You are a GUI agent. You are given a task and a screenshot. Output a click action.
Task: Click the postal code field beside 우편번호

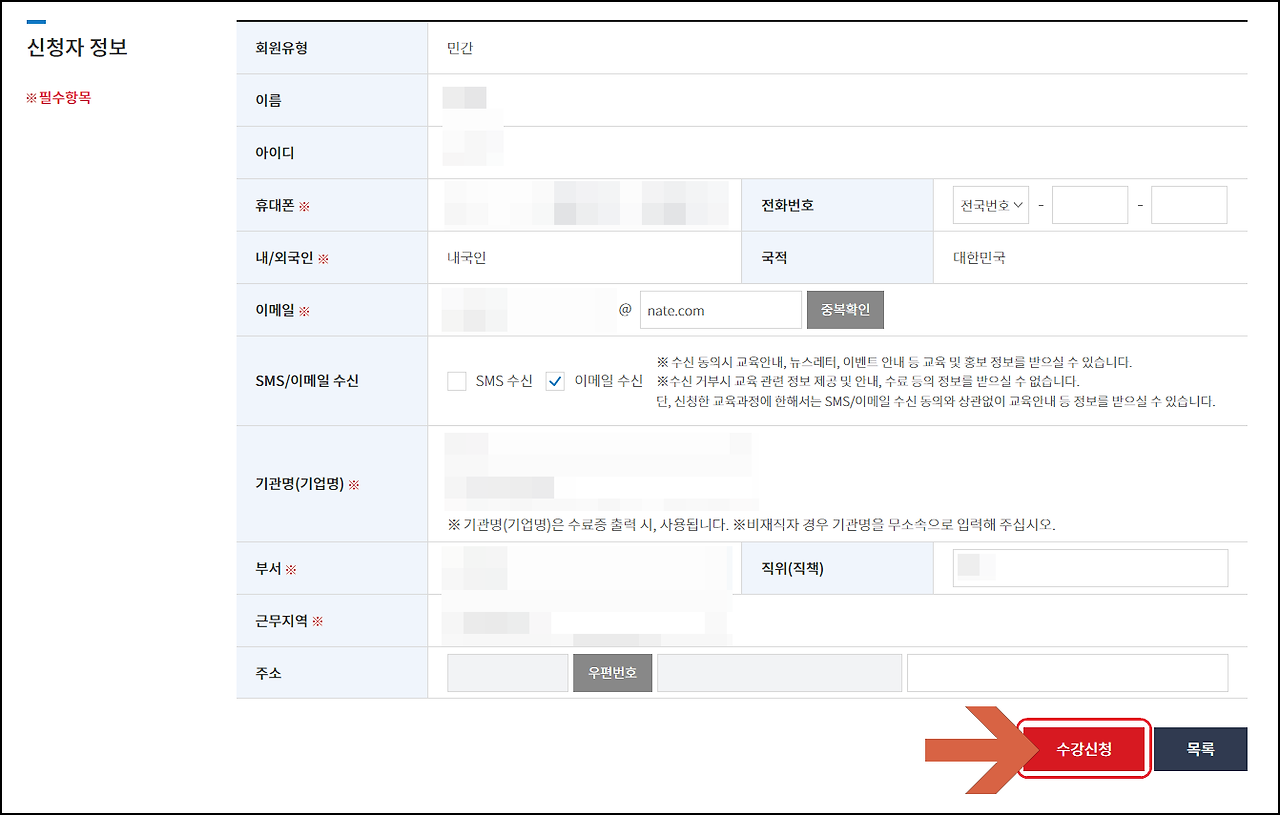[x=507, y=672]
